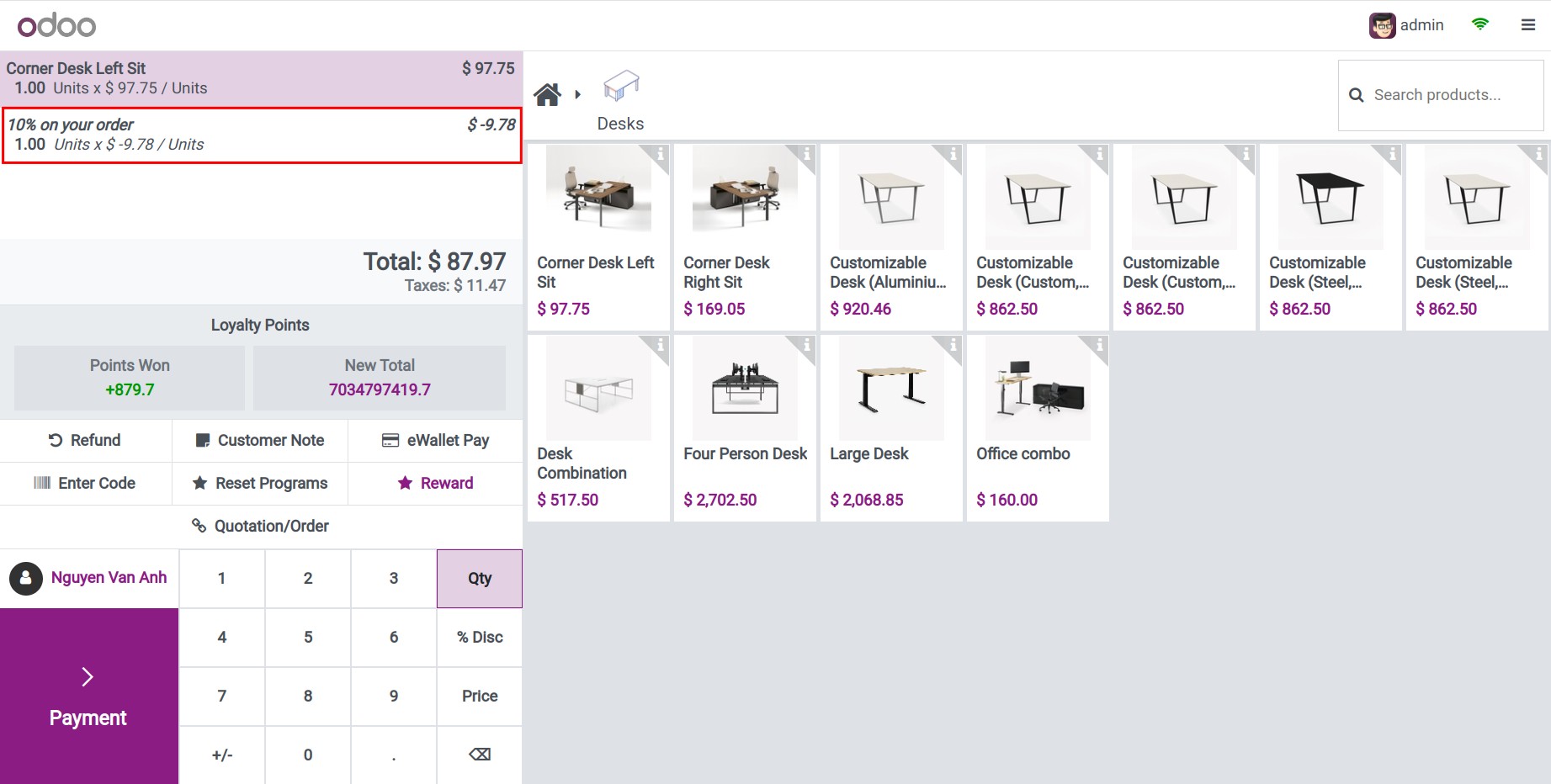Activate the Qty numpad mode
The image size is (1551, 784).
[480, 578]
